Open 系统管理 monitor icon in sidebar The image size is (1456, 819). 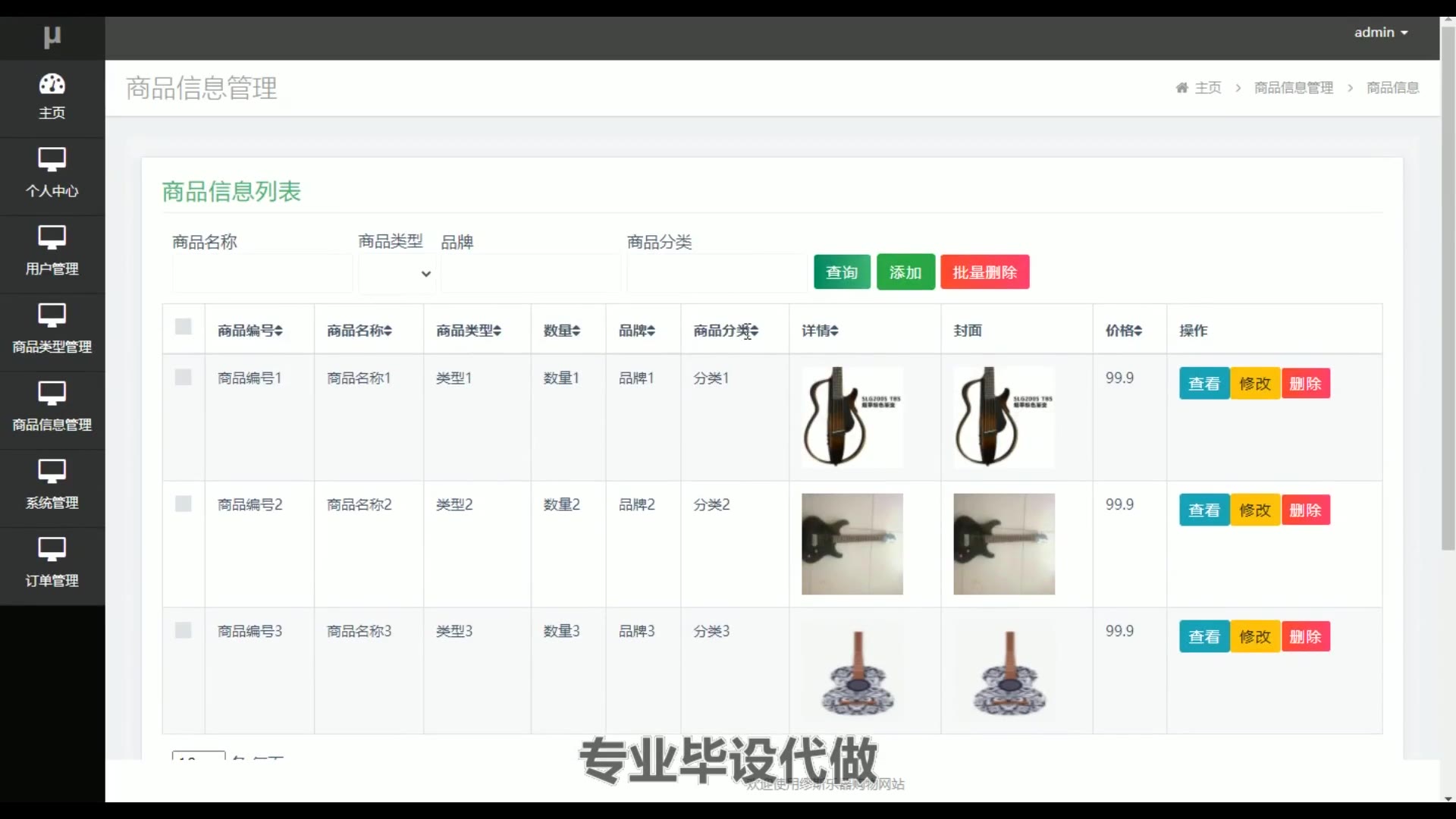point(52,472)
